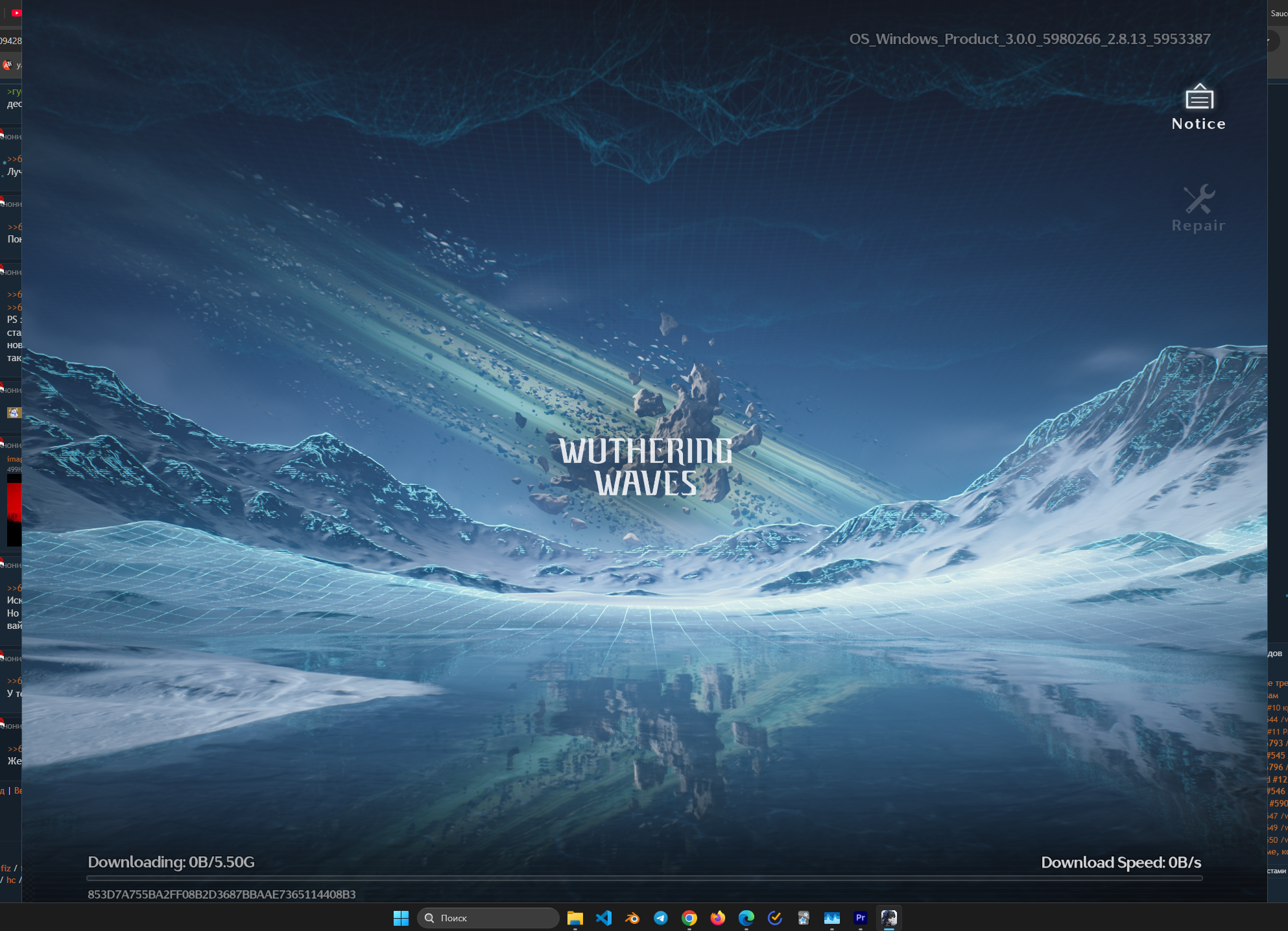Open Telegram from the taskbar
1288x931 pixels.
pyautogui.click(x=661, y=918)
